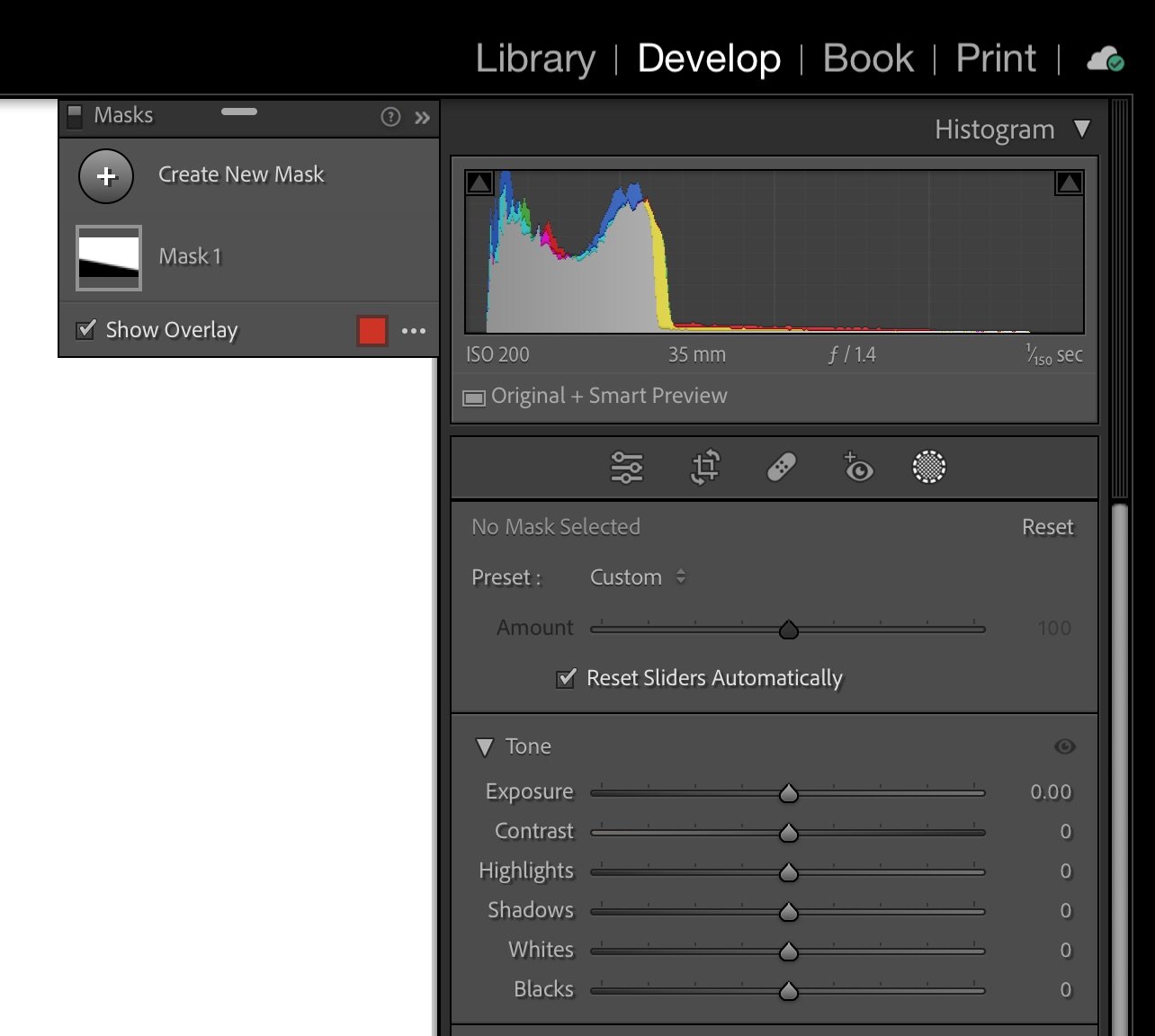
Task: Switch to the Print module
Action: click(996, 59)
